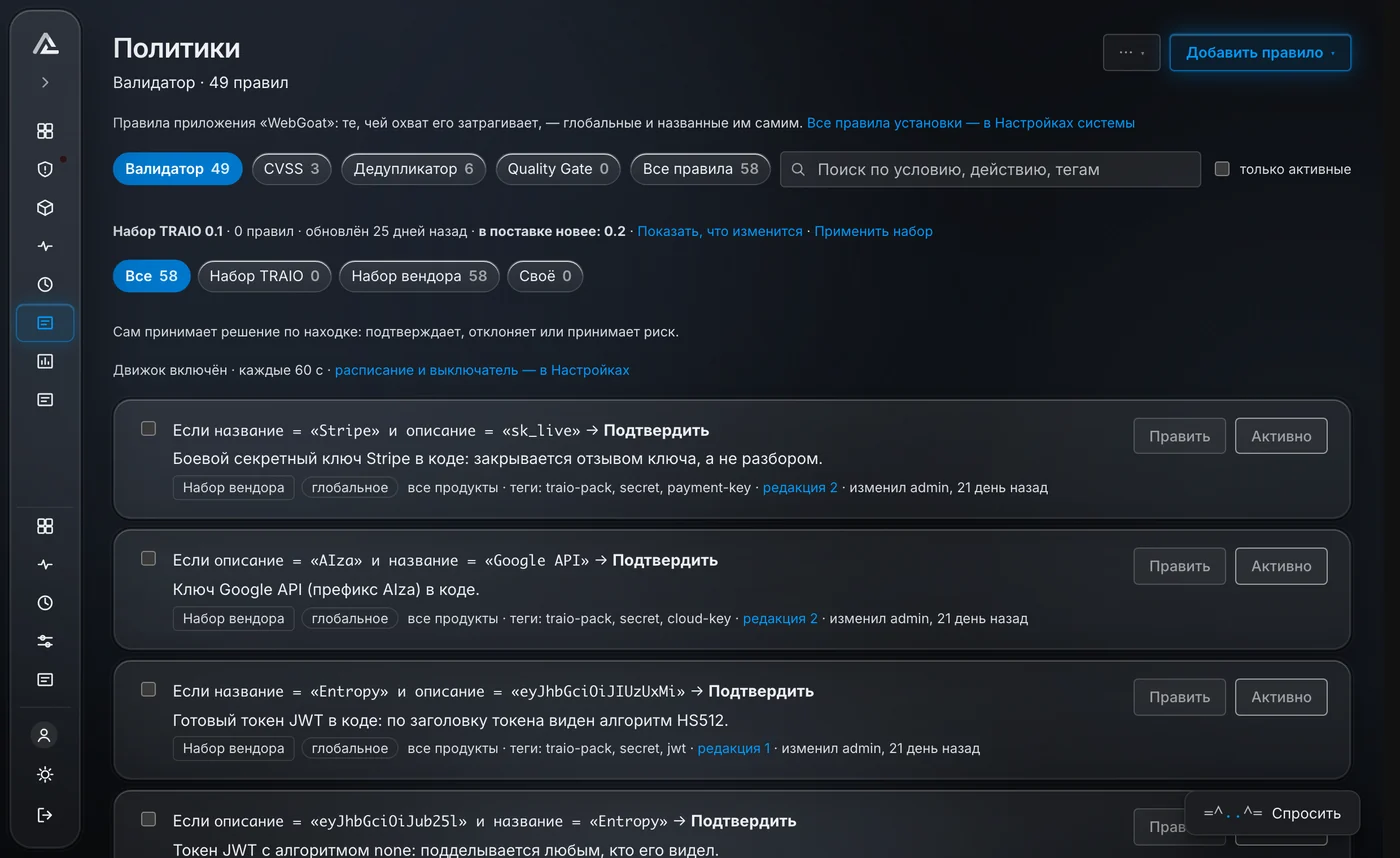Switch to the «Валидатор 49» tab
The image size is (1400, 858).
pyautogui.click(x=177, y=169)
